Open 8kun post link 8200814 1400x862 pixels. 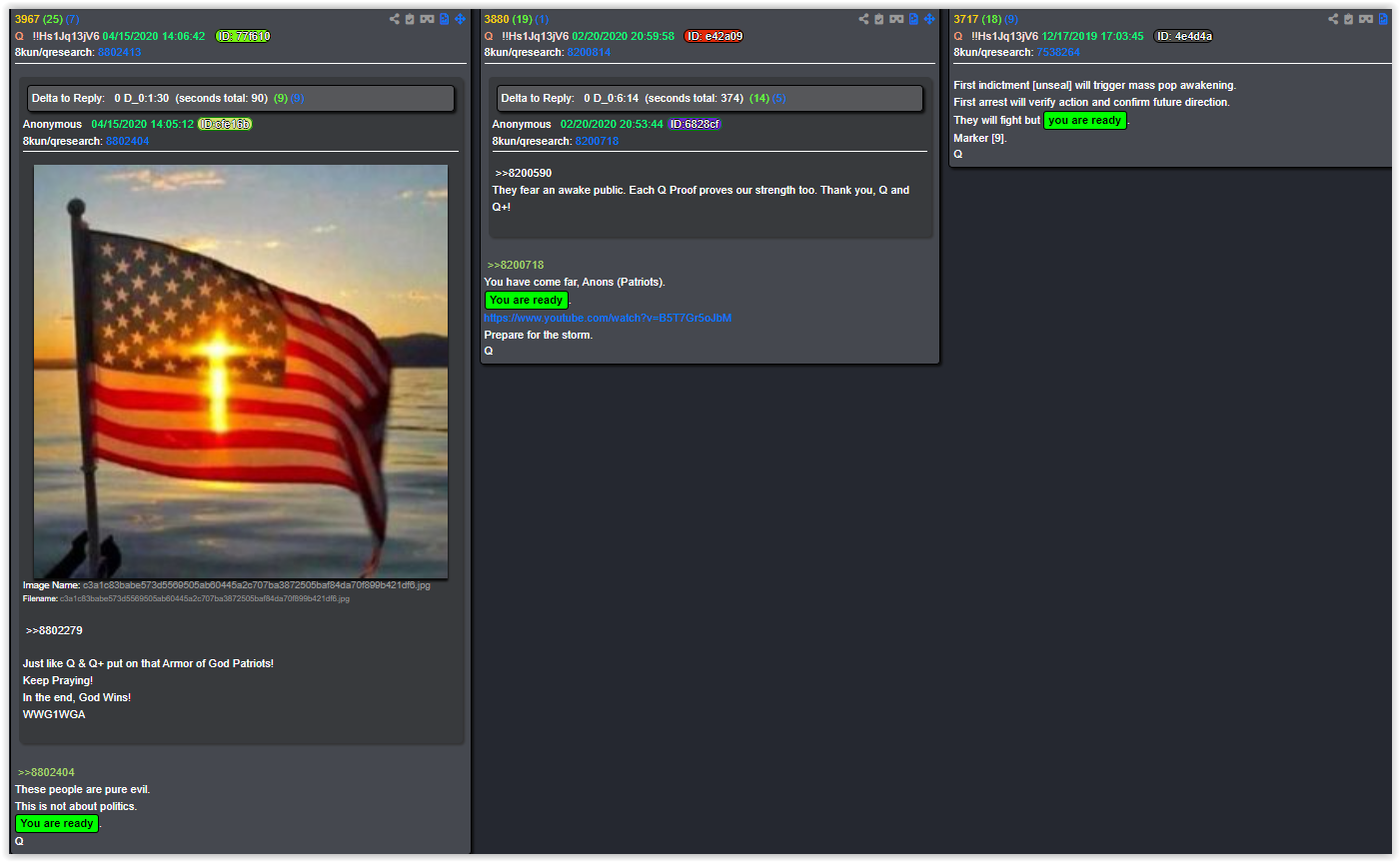pyautogui.click(x=589, y=52)
